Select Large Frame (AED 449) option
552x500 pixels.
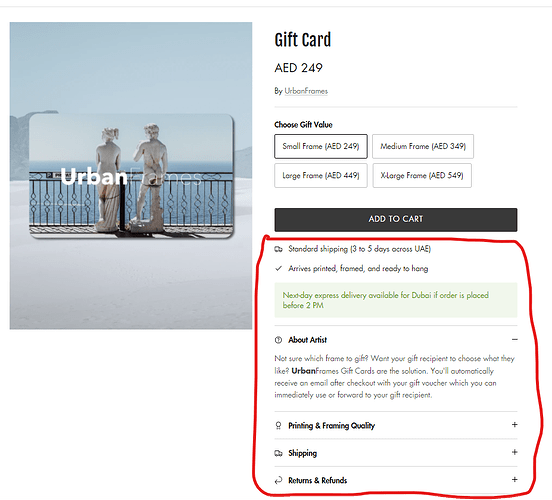point(321,175)
